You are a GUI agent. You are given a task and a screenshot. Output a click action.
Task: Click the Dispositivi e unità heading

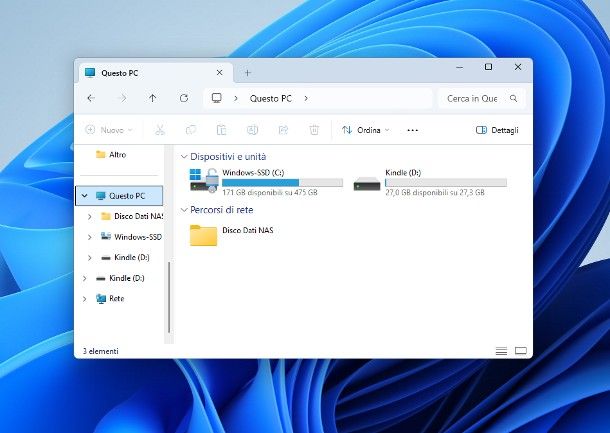(228, 157)
